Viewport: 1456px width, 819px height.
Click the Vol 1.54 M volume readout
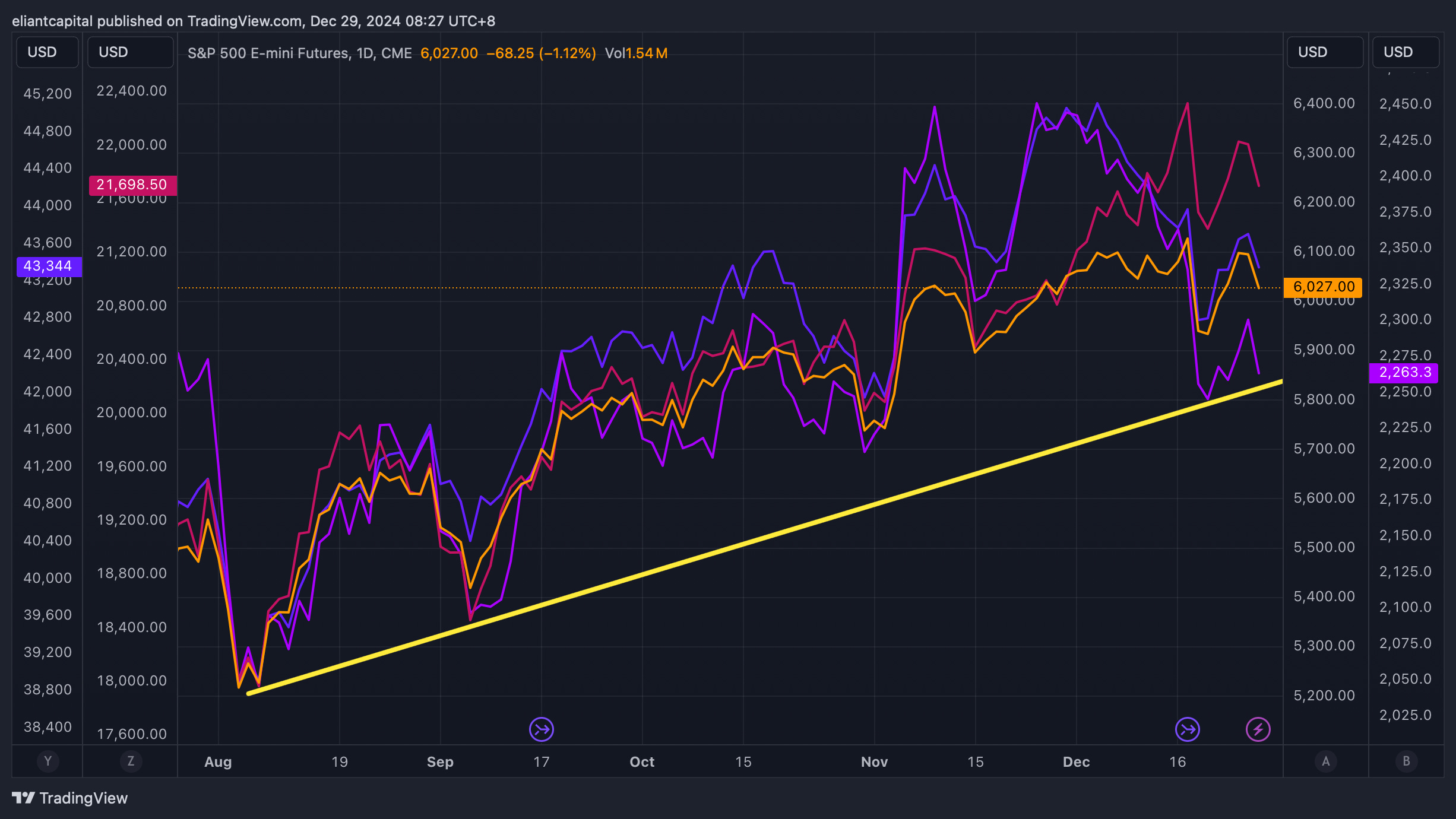click(x=636, y=53)
